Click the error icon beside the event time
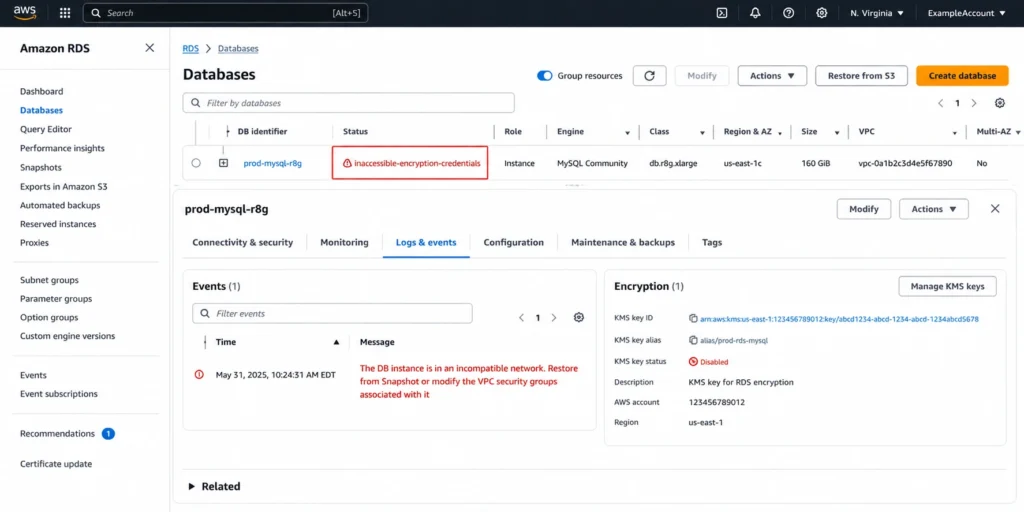This screenshot has width=1024, height=512. point(199,374)
